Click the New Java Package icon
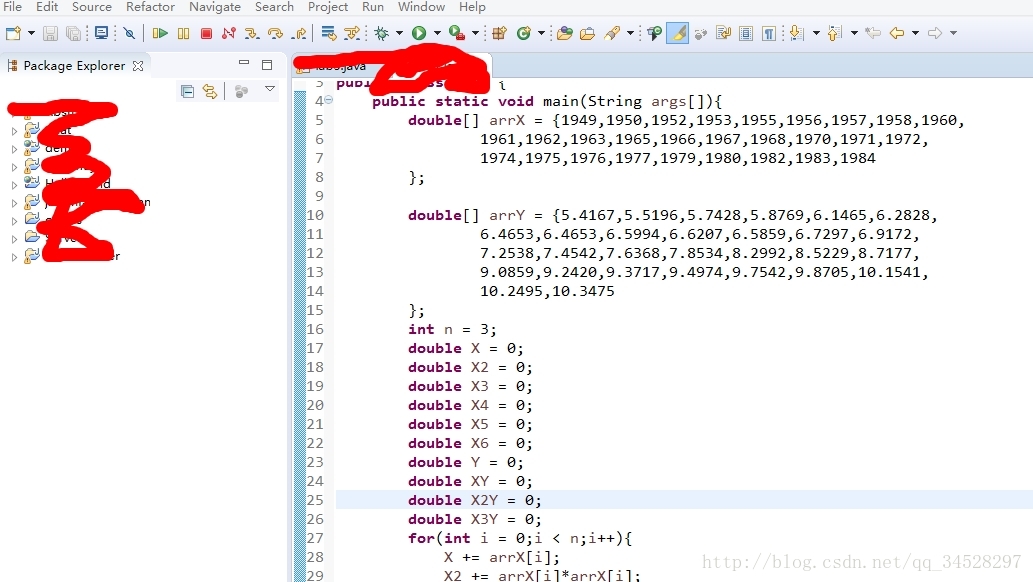Image resolution: width=1033 pixels, height=582 pixels. click(x=499, y=33)
